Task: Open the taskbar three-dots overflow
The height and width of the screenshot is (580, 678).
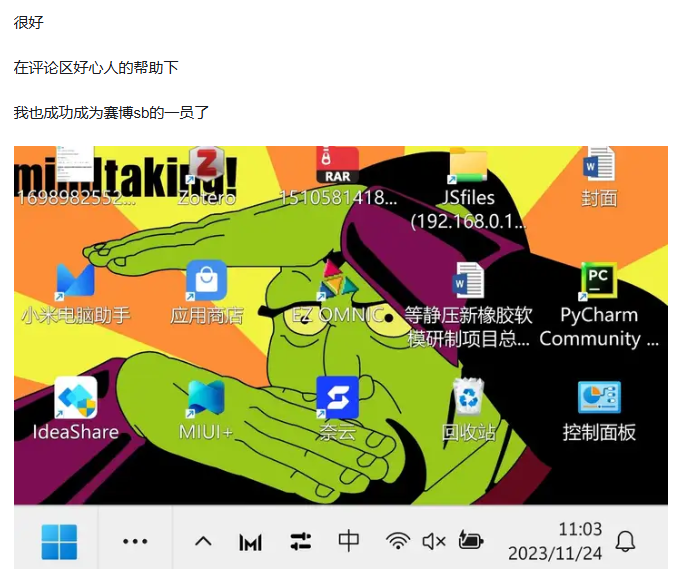Action: click(135, 541)
